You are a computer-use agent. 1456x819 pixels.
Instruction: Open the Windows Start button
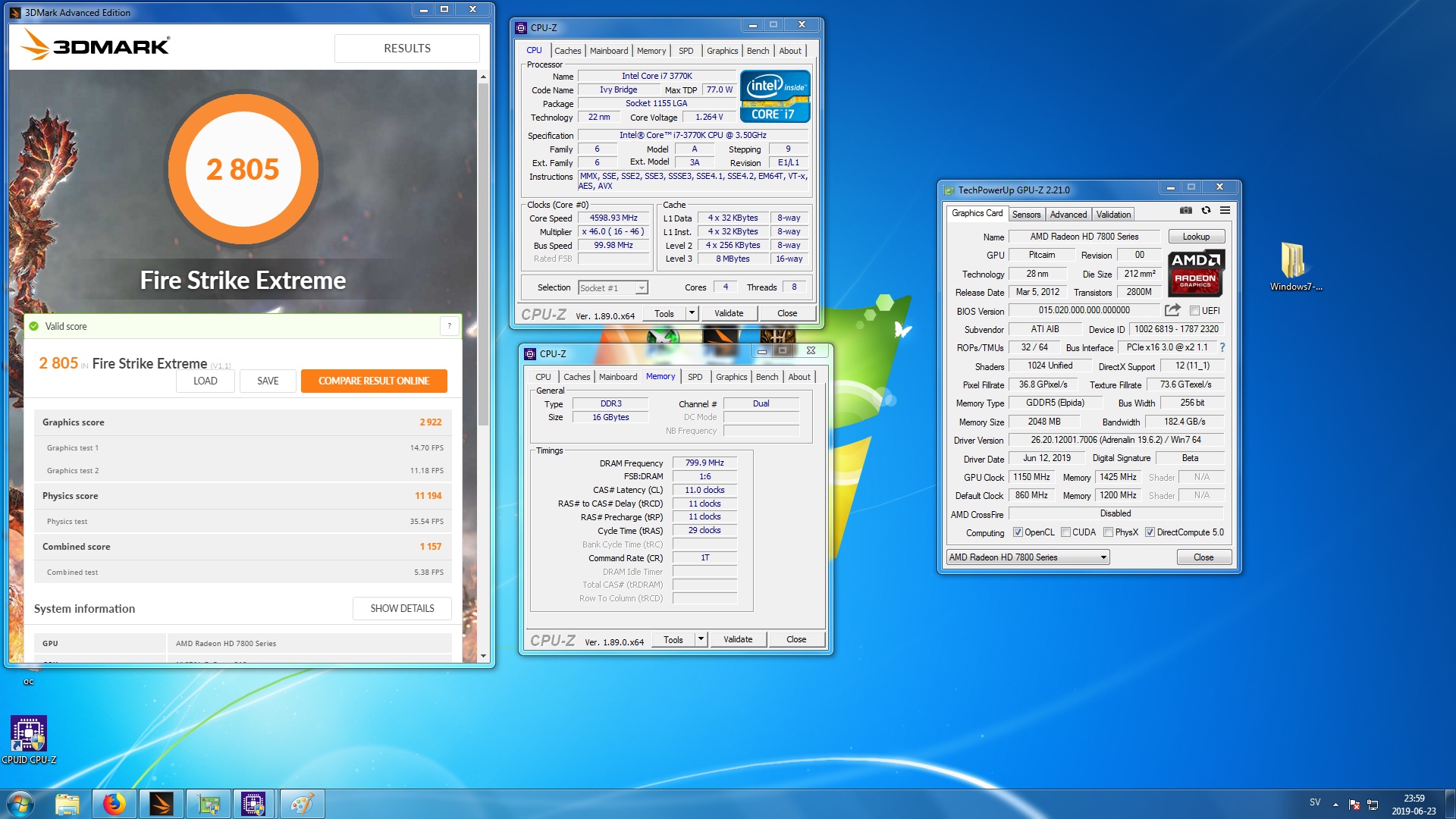click(x=20, y=804)
